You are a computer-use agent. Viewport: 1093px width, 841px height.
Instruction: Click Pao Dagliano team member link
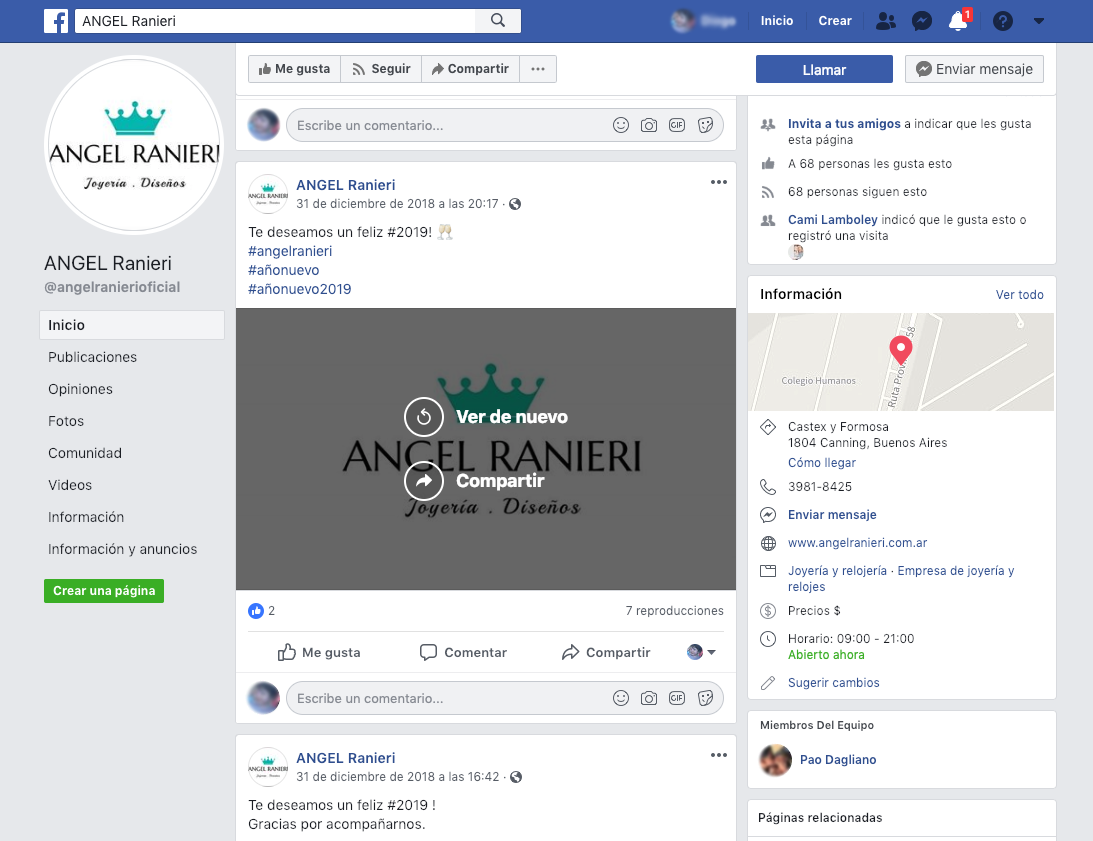tap(838, 759)
